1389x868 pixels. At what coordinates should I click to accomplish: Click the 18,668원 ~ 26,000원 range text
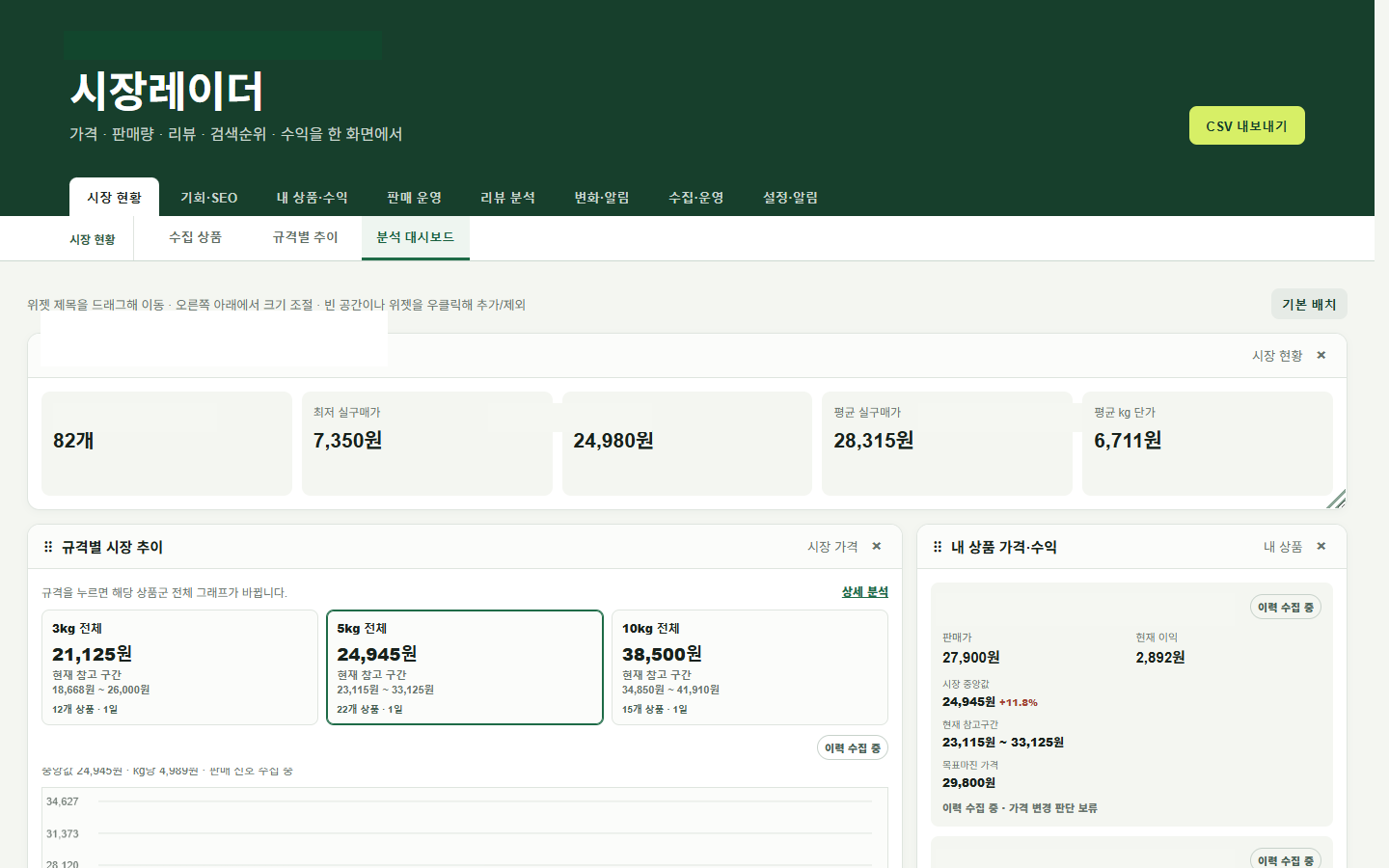click(x=100, y=690)
